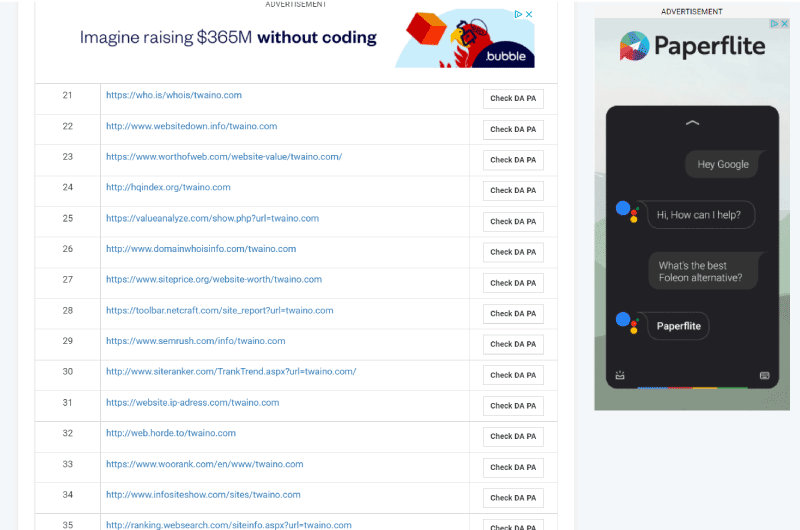
Task: Click Google Assistant dots beside 'Hi, How can I help?'
Action: click(628, 212)
